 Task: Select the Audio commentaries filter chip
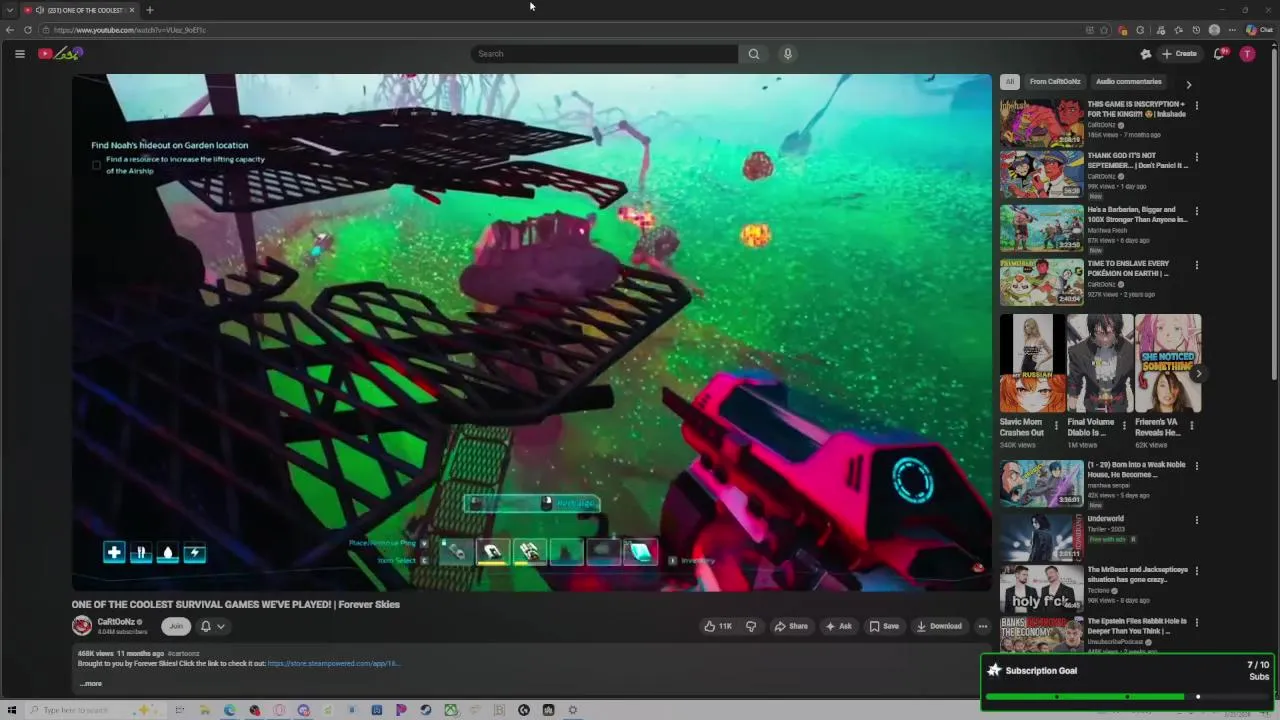(x=1128, y=82)
